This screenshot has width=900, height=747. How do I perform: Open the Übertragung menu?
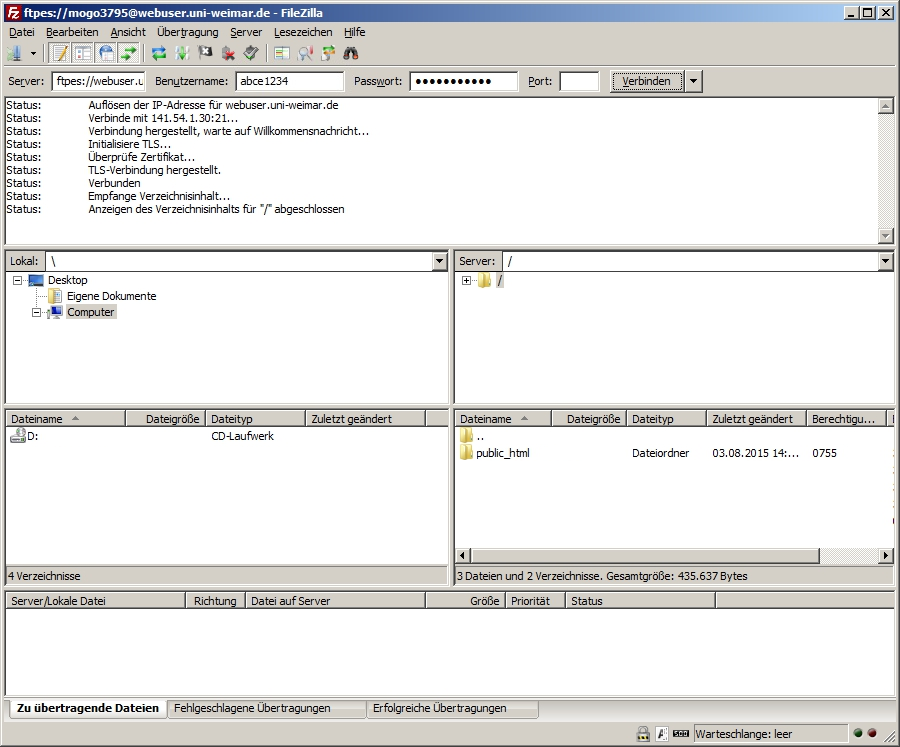click(187, 32)
